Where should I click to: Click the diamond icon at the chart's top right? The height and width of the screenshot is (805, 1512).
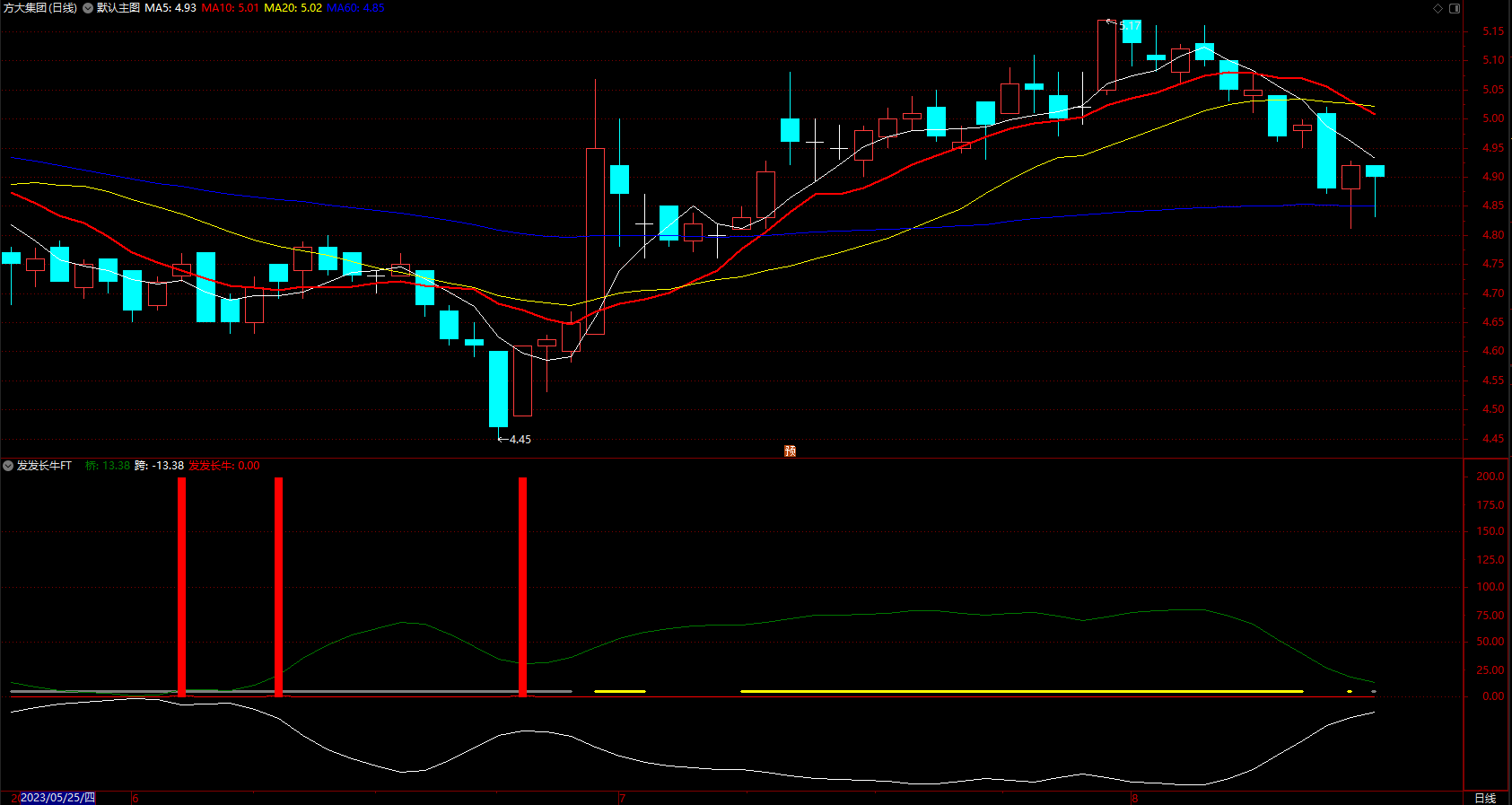[1438, 8]
